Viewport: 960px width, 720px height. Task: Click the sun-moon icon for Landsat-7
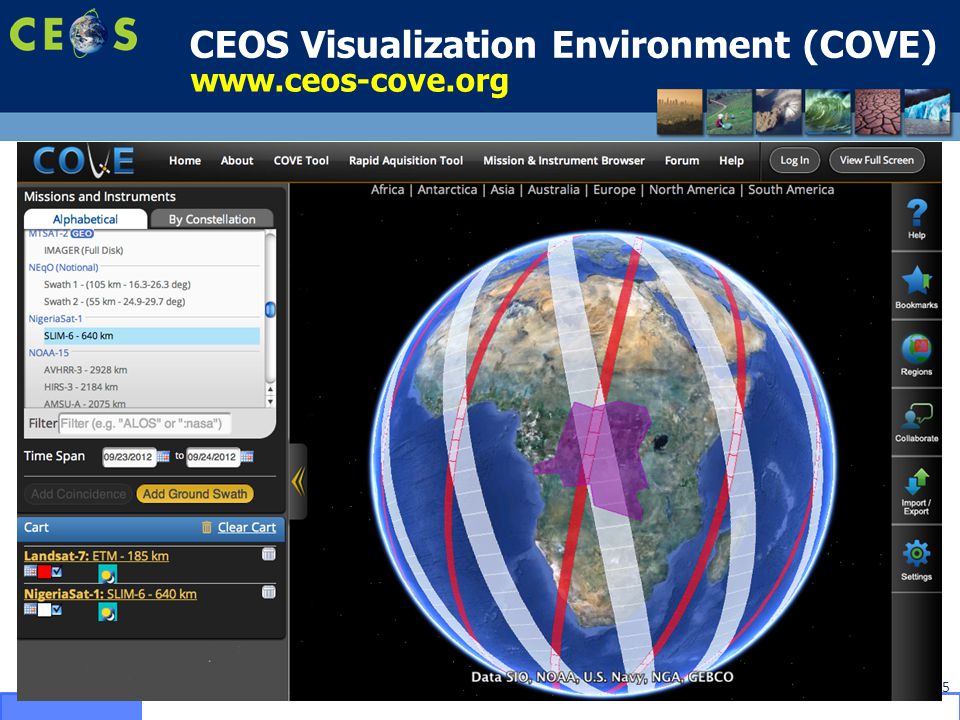coord(108,574)
